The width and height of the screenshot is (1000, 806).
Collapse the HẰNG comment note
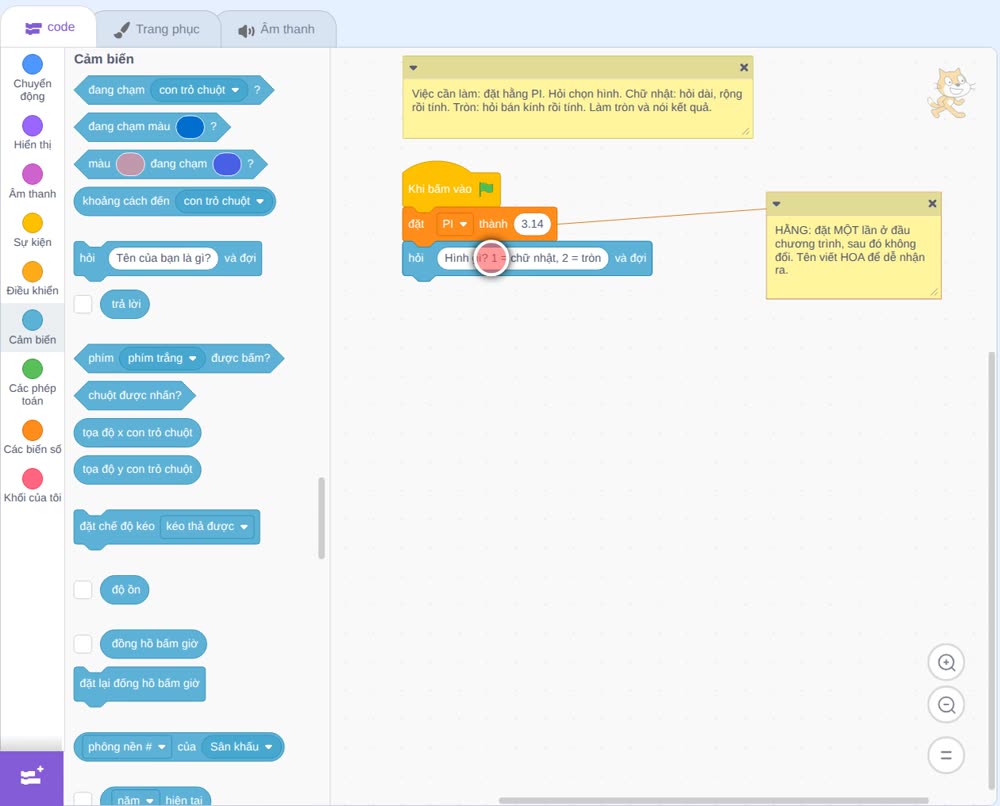coord(776,203)
